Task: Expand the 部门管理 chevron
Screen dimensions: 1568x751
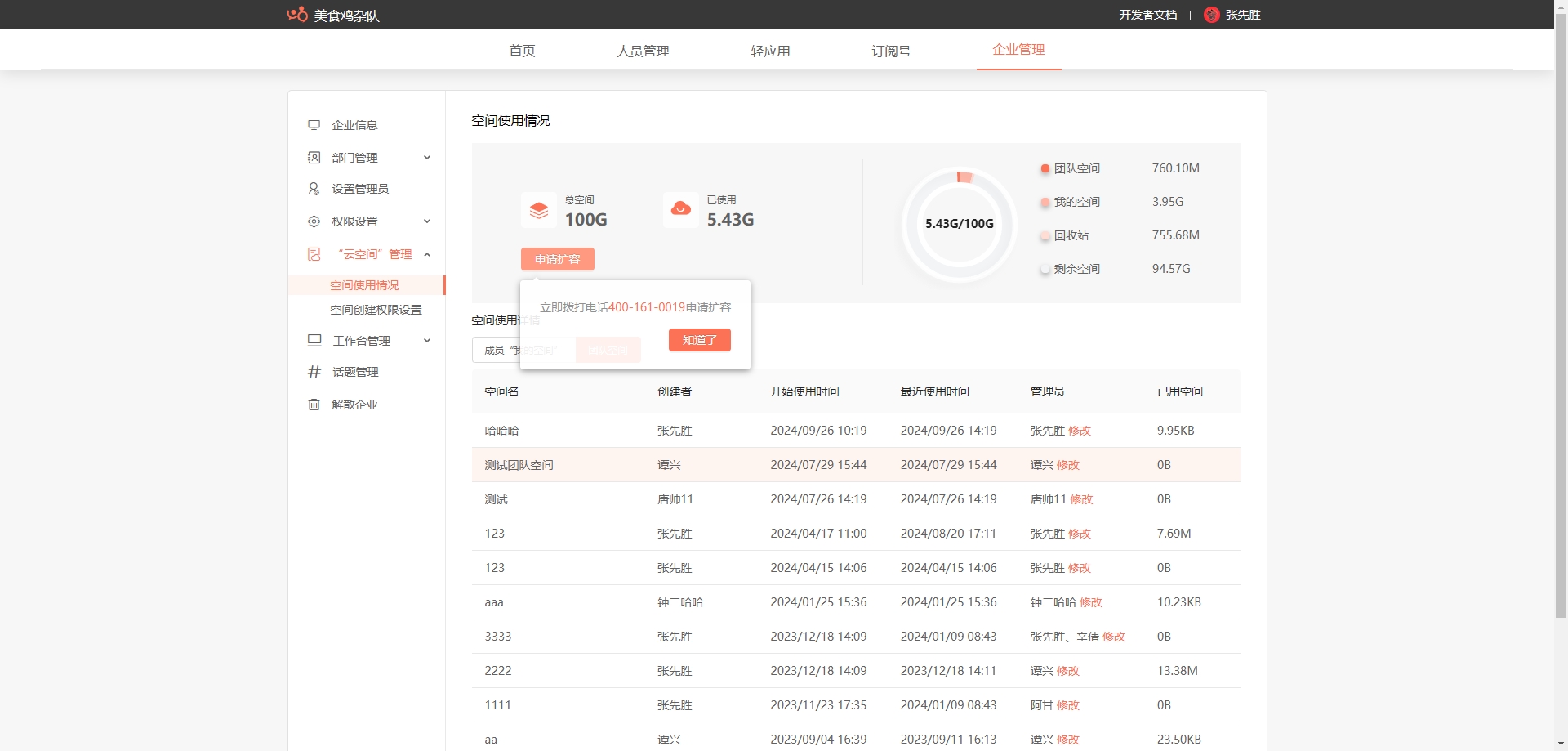Action: 427,158
